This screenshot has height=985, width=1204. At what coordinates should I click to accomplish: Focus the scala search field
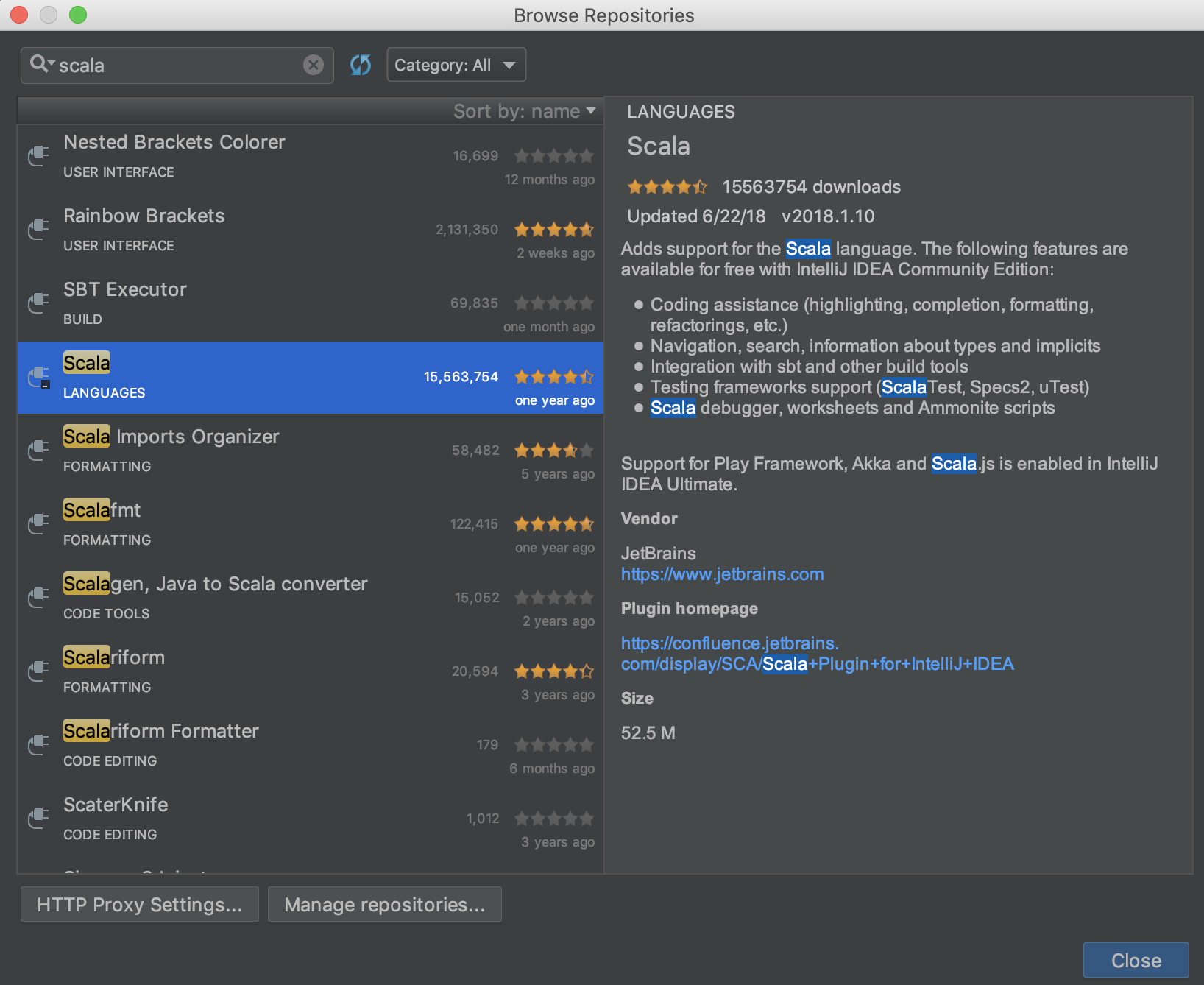[177, 65]
